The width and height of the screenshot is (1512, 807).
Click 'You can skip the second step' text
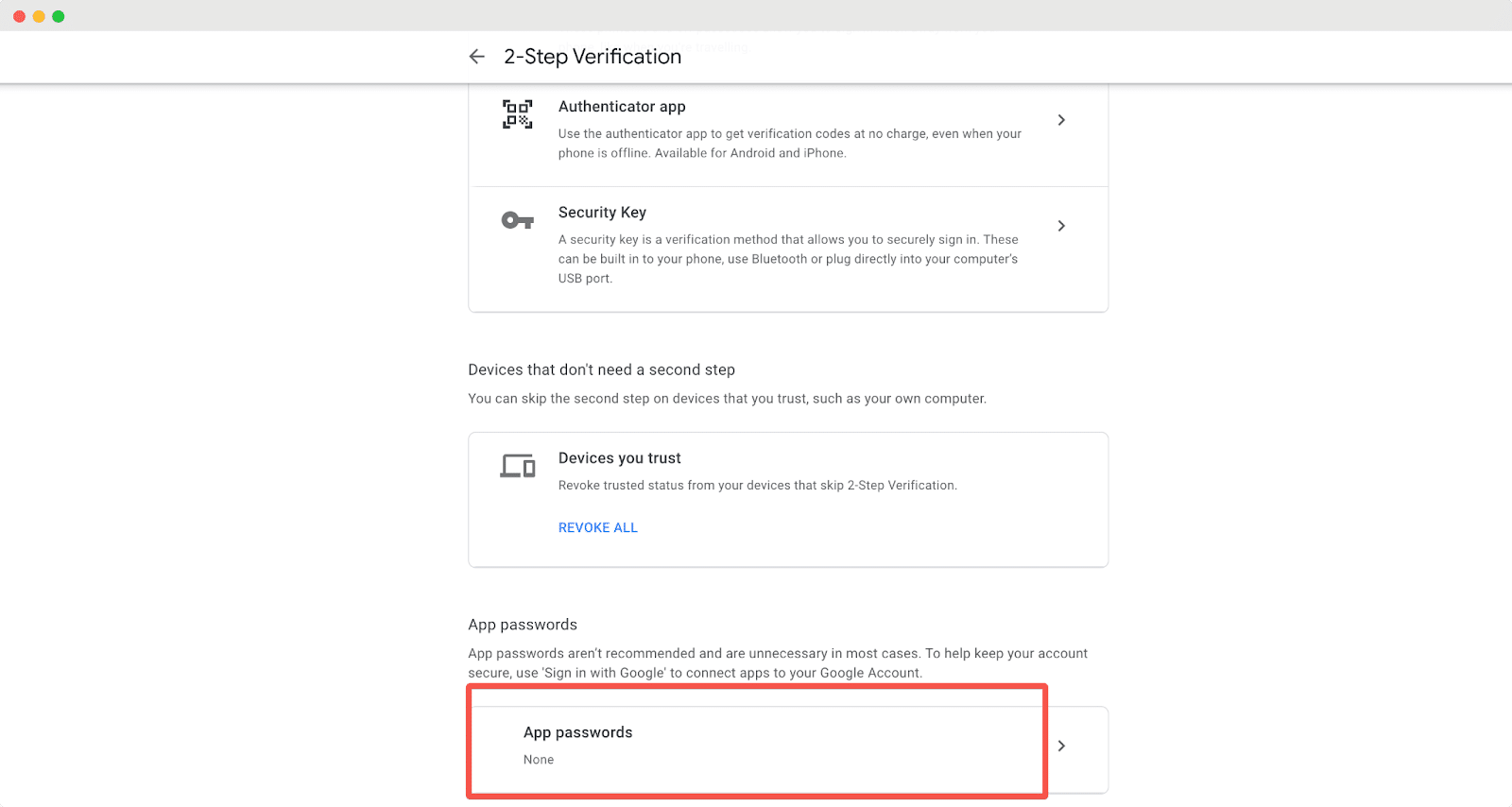[x=727, y=399]
